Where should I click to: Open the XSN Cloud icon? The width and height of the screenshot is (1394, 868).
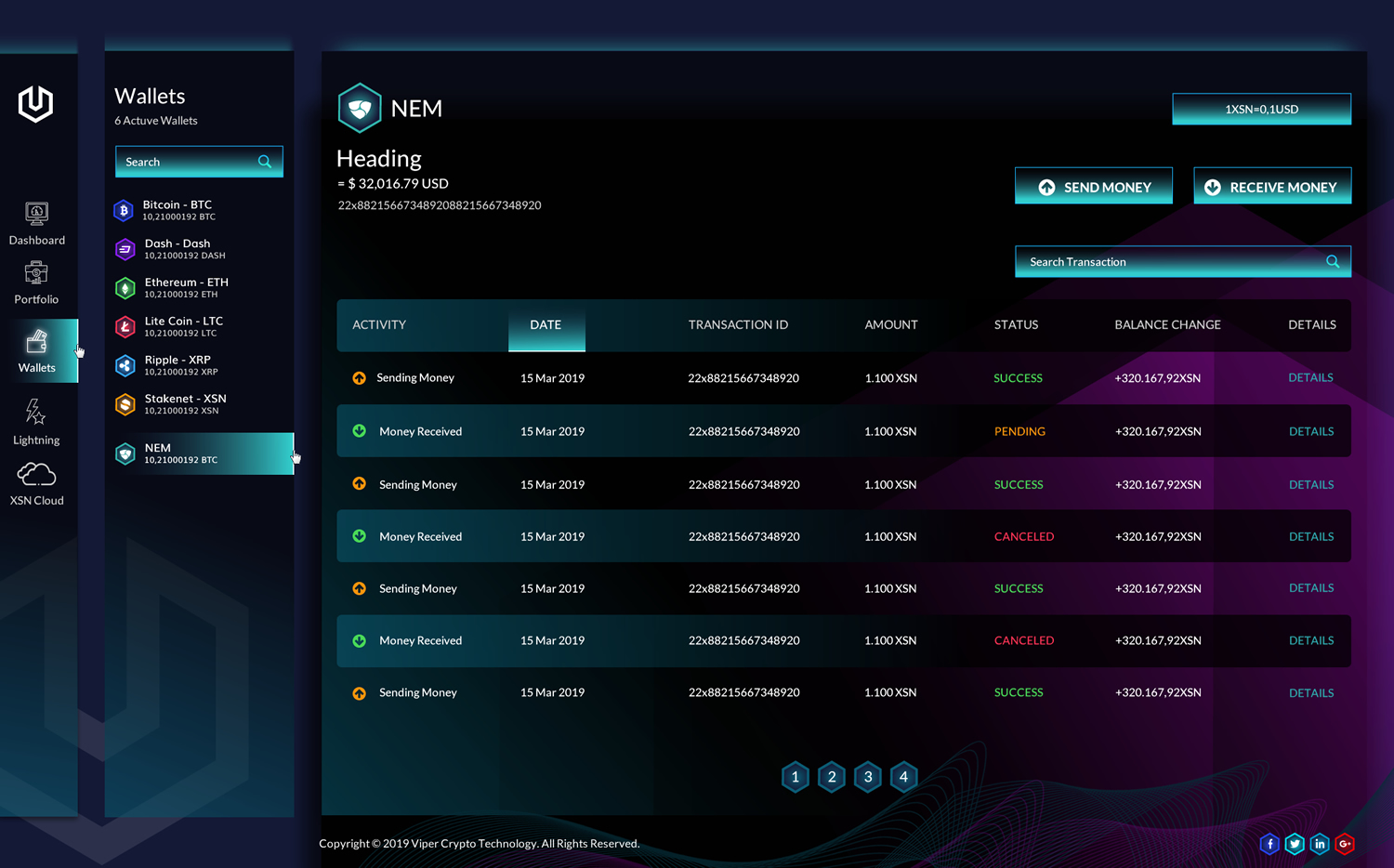tap(36, 475)
